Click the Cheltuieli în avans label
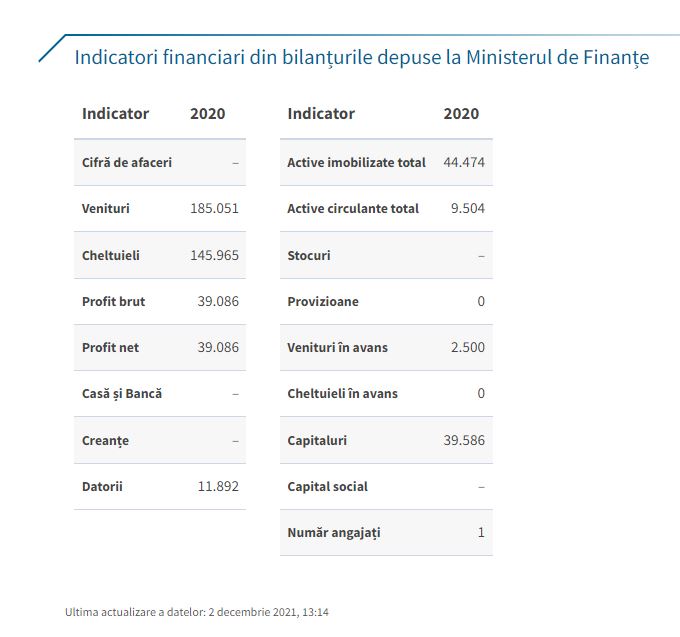This screenshot has height=637, width=680. coord(342,394)
